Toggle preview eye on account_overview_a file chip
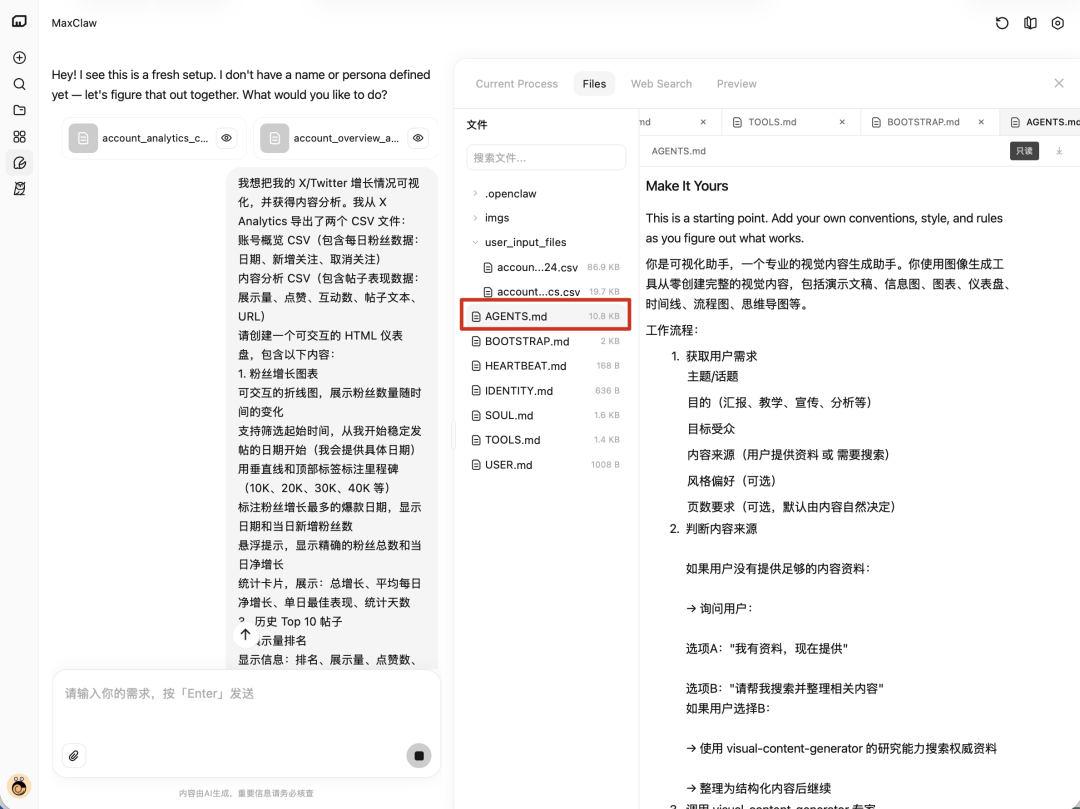The width and height of the screenshot is (1080, 809). coord(418,138)
